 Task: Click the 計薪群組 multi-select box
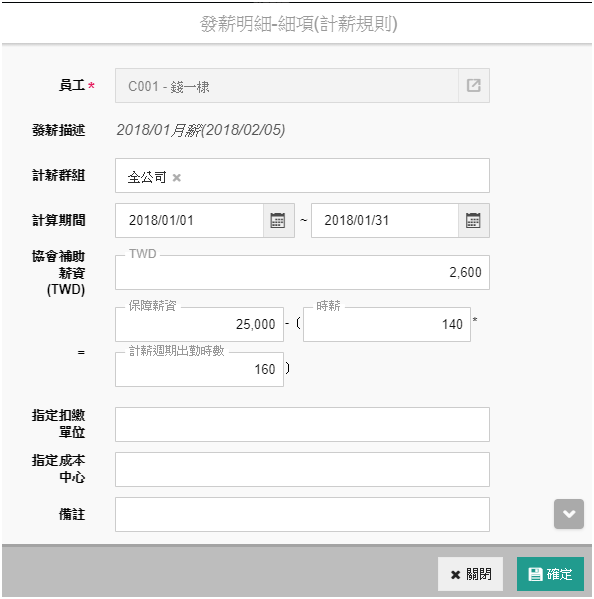click(302, 176)
